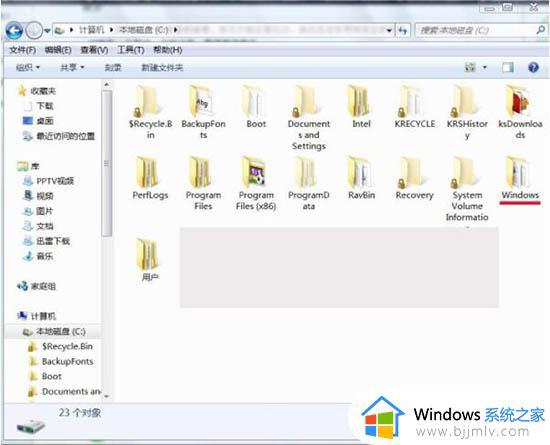The height and width of the screenshot is (445, 550).
Task: Click 计算机 in the address breadcrumb
Action: [x=92, y=30]
